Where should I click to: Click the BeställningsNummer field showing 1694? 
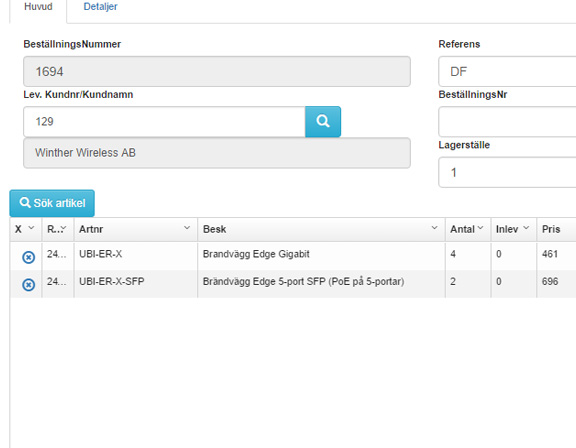point(217,72)
